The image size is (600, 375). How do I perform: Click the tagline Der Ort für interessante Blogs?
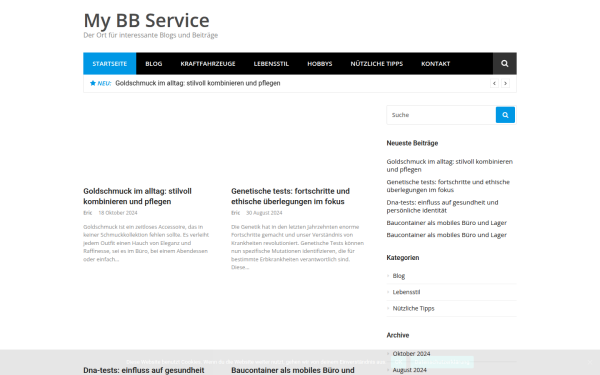(x=151, y=35)
